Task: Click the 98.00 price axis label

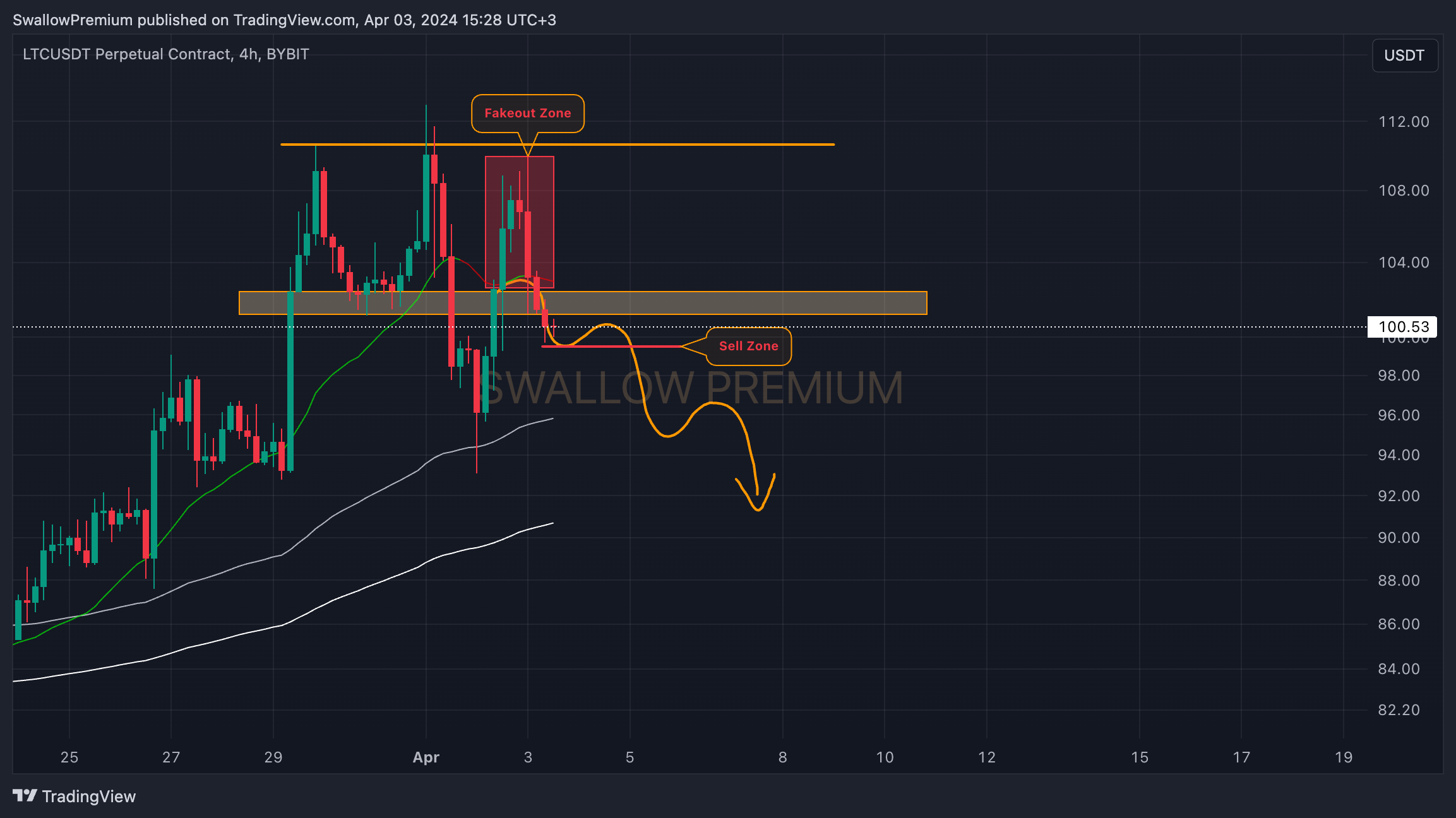Action: tap(1399, 376)
